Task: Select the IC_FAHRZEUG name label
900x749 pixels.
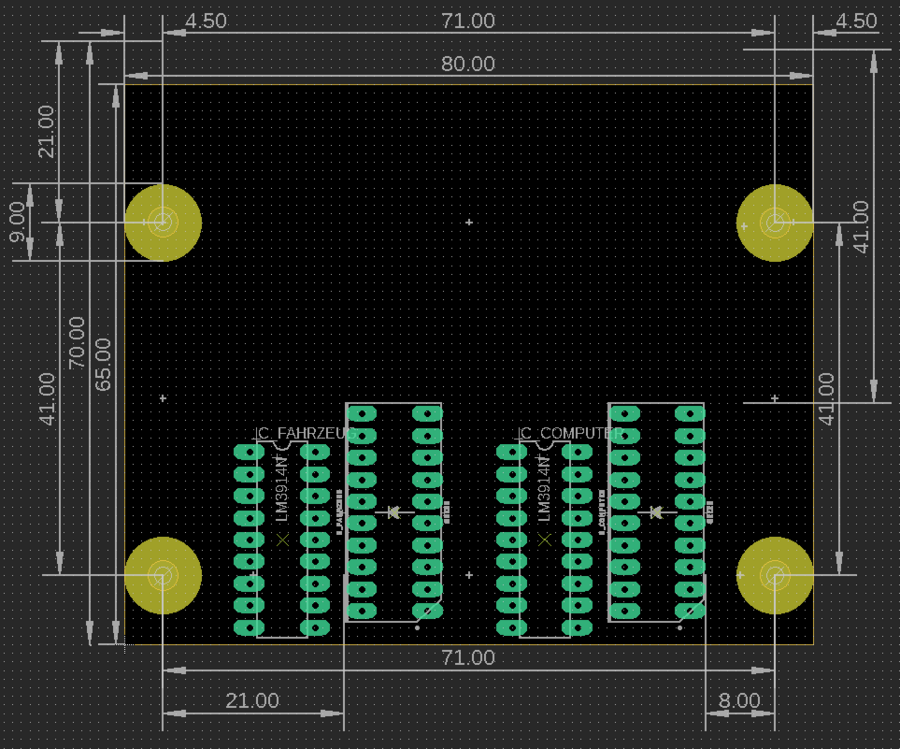Action: (x=305, y=434)
